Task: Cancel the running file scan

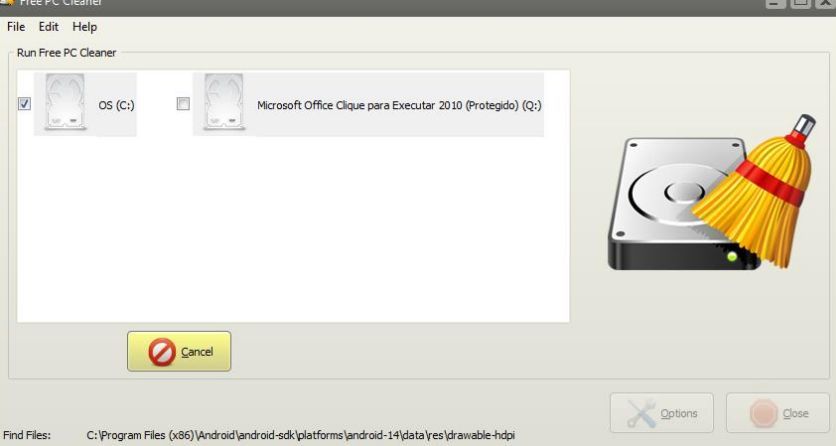Action: 179,352
